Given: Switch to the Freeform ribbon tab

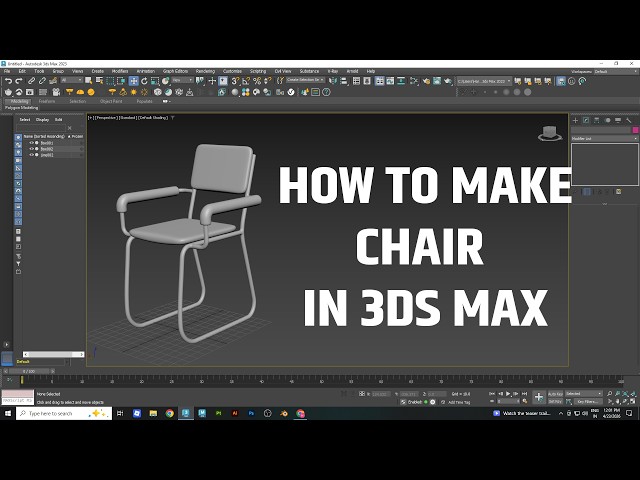Looking at the screenshot, I should pos(47,101).
